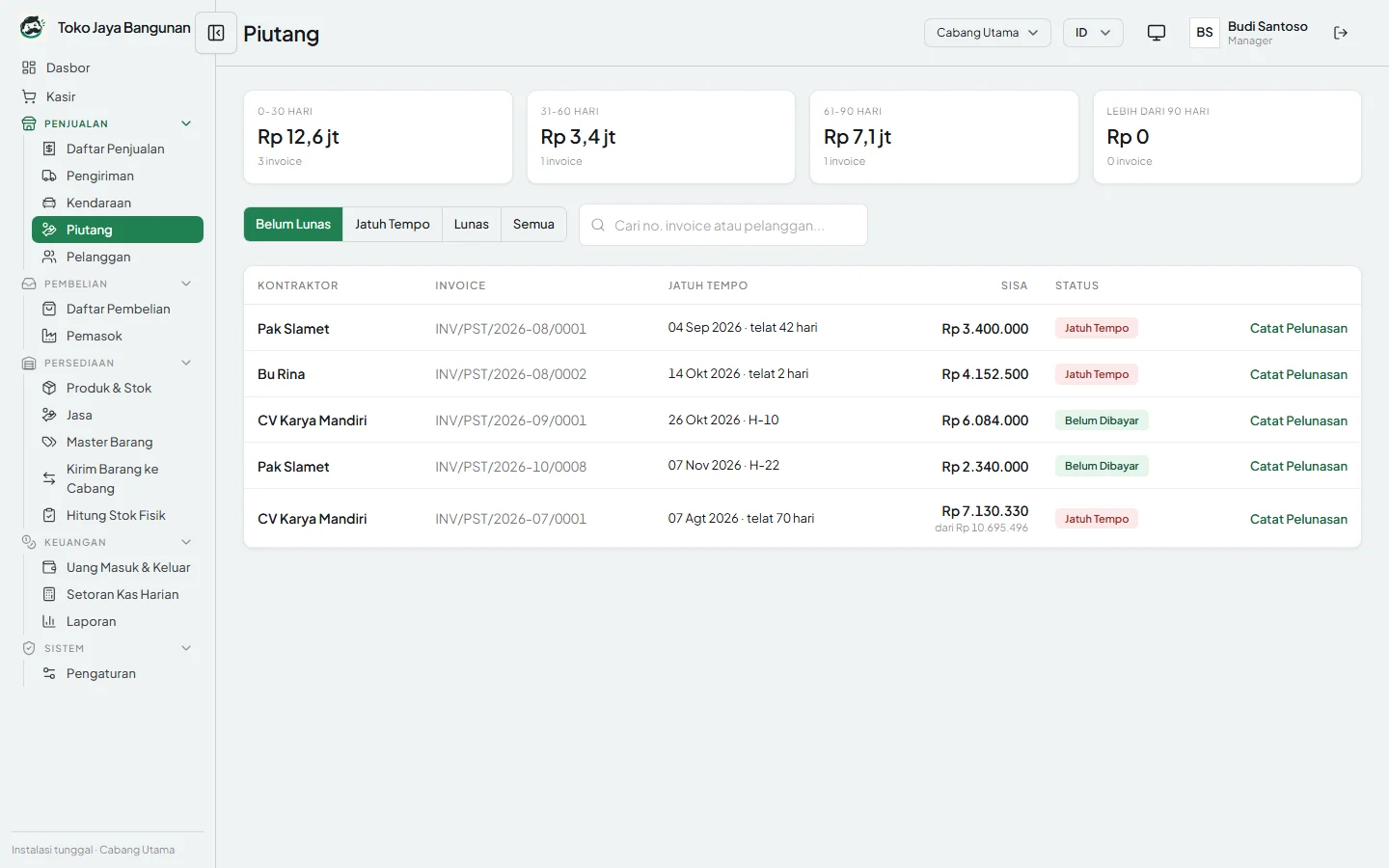Viewport: 1389px width, 868px height.
Task: Open the Hitung Stok Fisik checklist icon
Action: tap(49, 515)
